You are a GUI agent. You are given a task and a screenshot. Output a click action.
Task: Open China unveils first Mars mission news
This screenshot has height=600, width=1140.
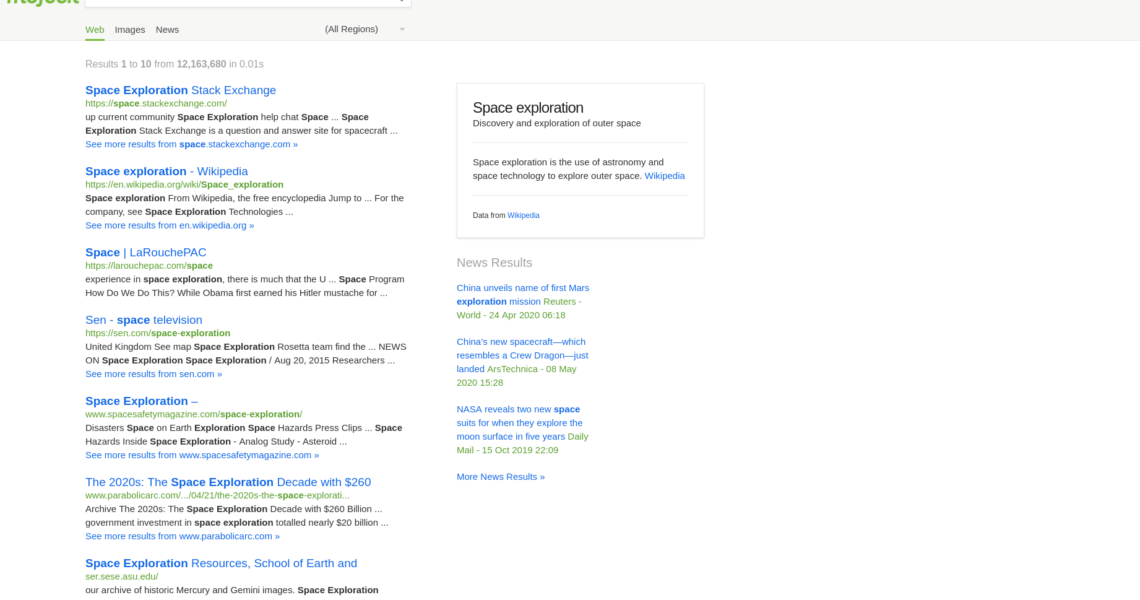click(523, 288)
